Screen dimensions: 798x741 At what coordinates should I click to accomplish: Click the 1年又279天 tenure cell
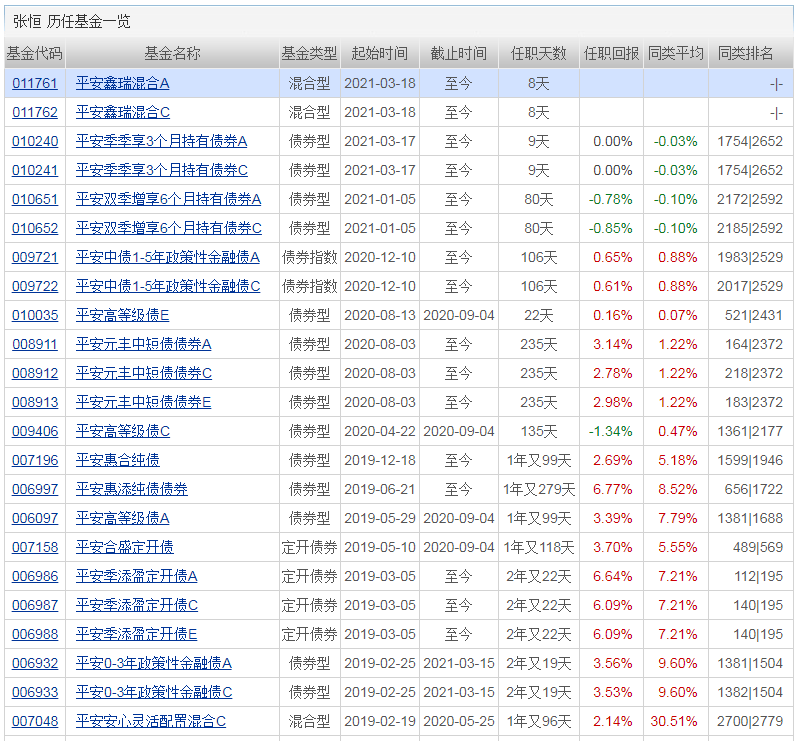[539, 490]
